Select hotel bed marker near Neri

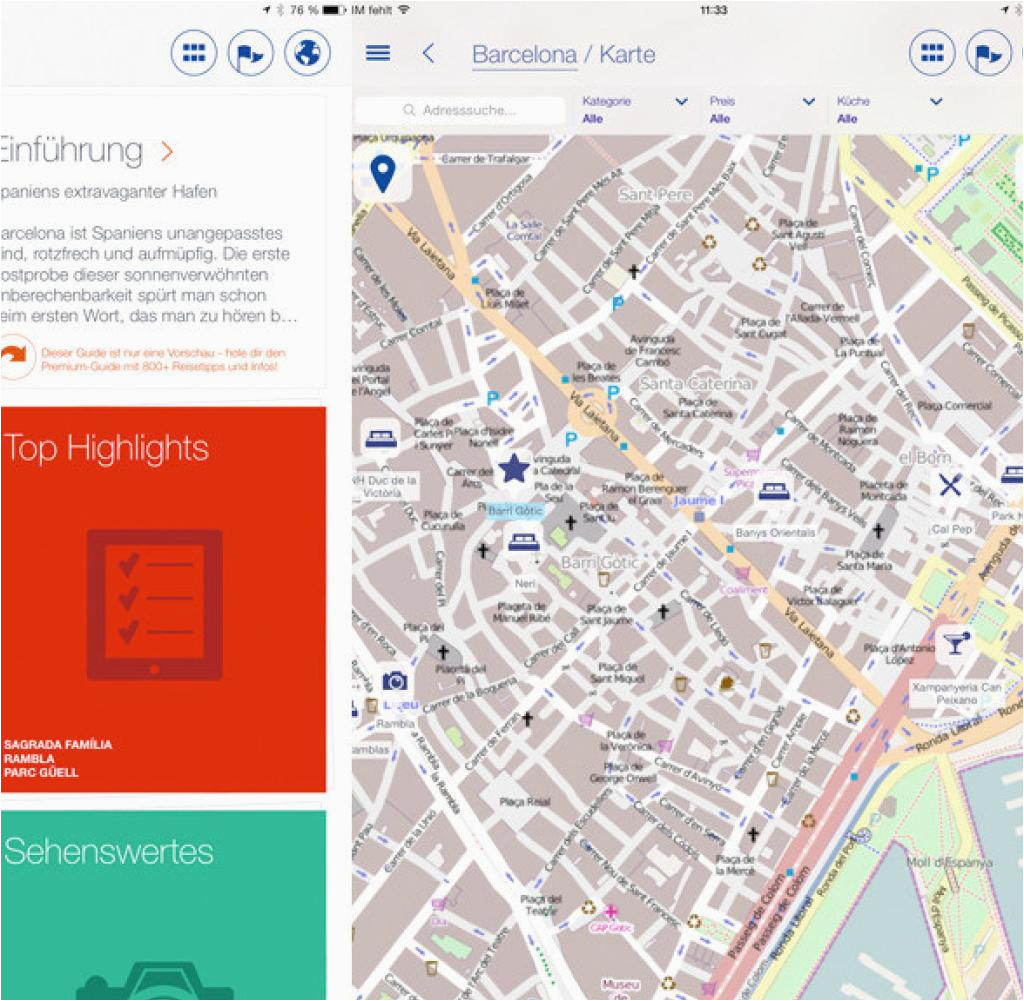click(x=523, y=542)
